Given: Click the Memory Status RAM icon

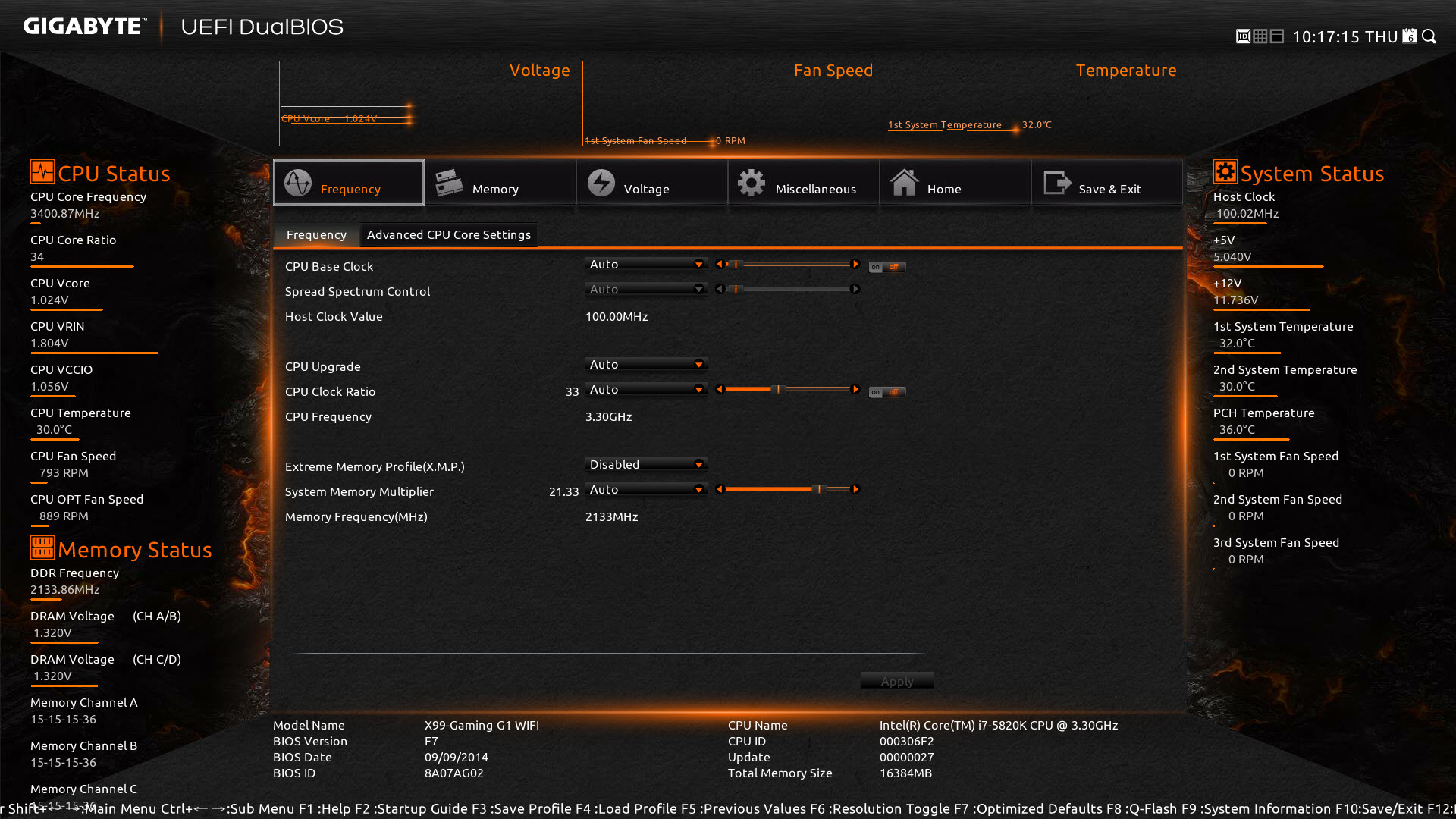Looking at the screenshot, I should coord(42,547).
